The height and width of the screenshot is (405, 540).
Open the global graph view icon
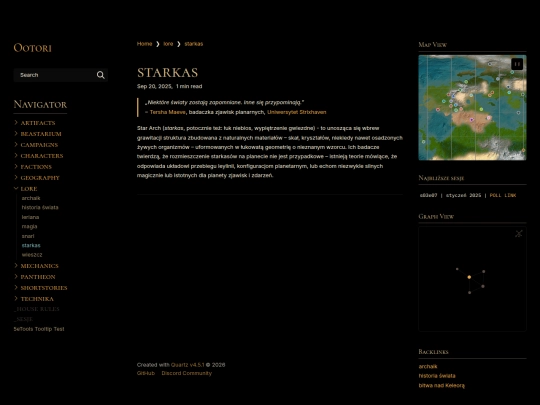[519, 233]
